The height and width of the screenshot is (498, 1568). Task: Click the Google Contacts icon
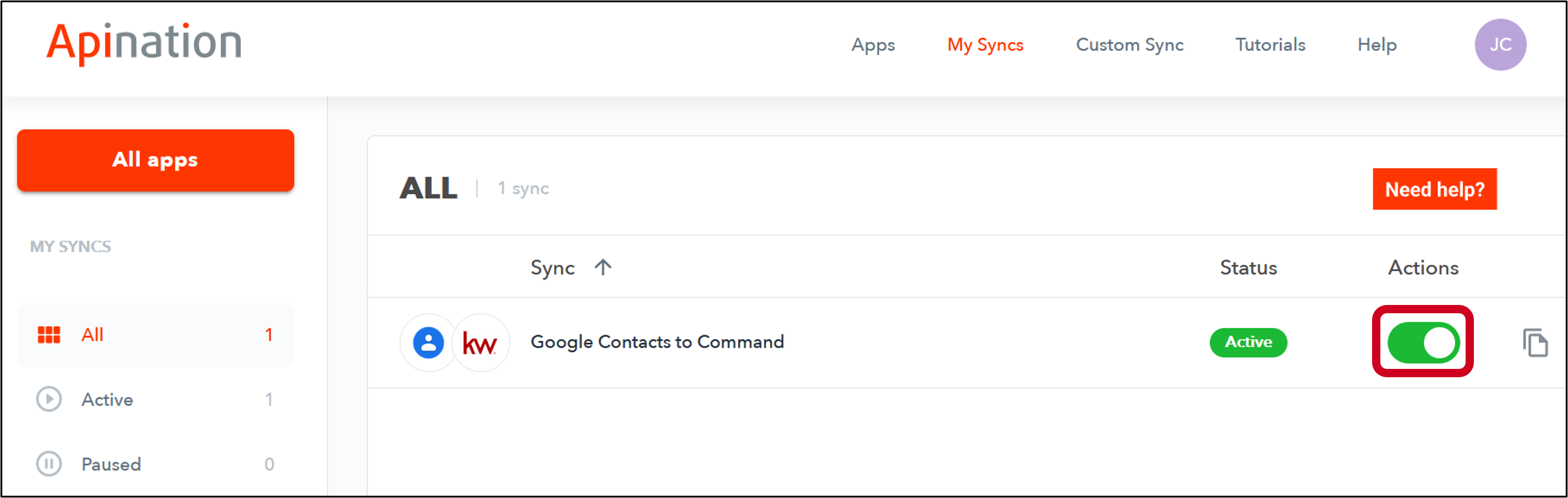coord(429,342)
